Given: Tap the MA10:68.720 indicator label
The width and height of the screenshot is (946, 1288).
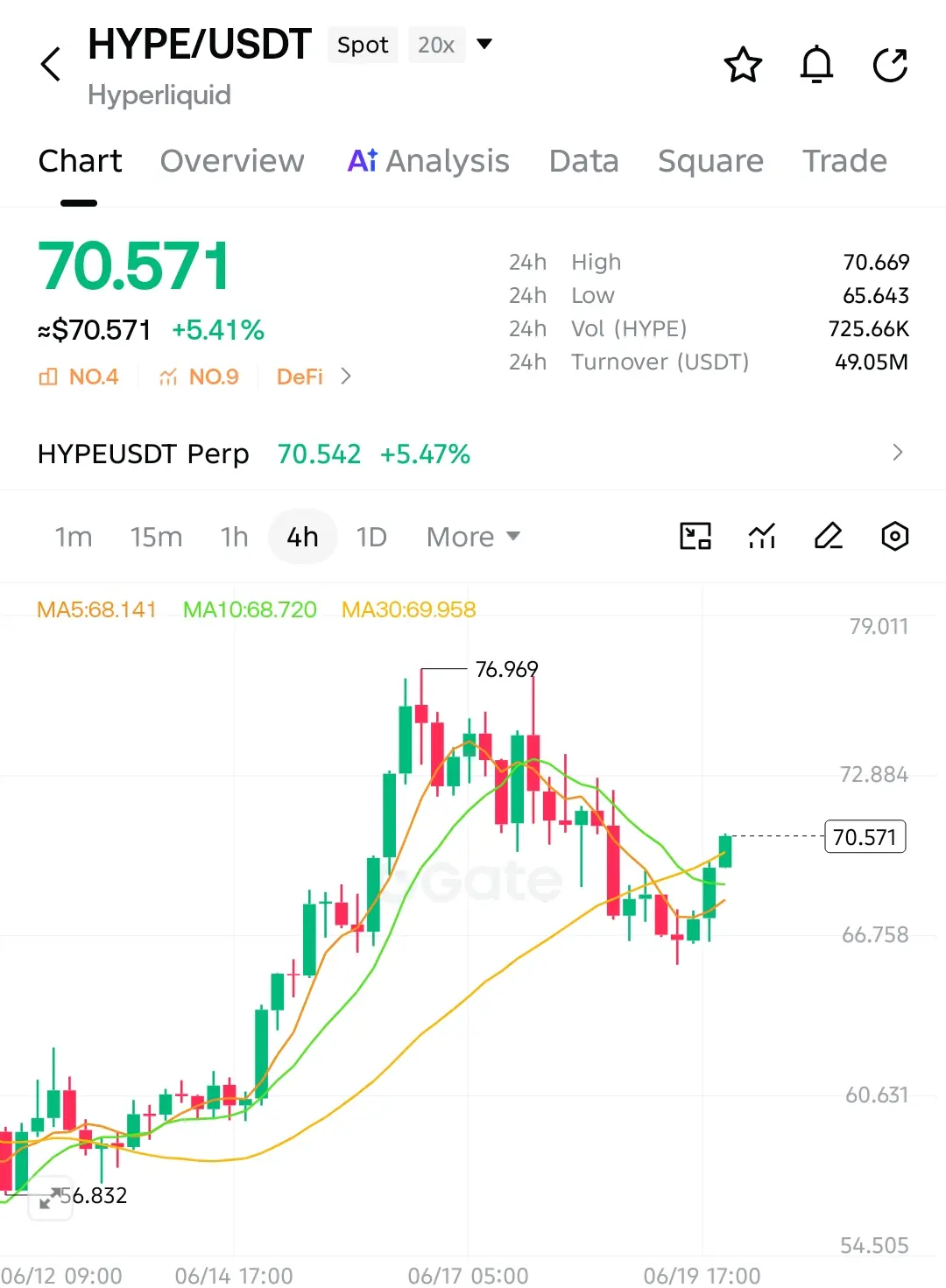Looking at the screenshot, I should (250, 609).
